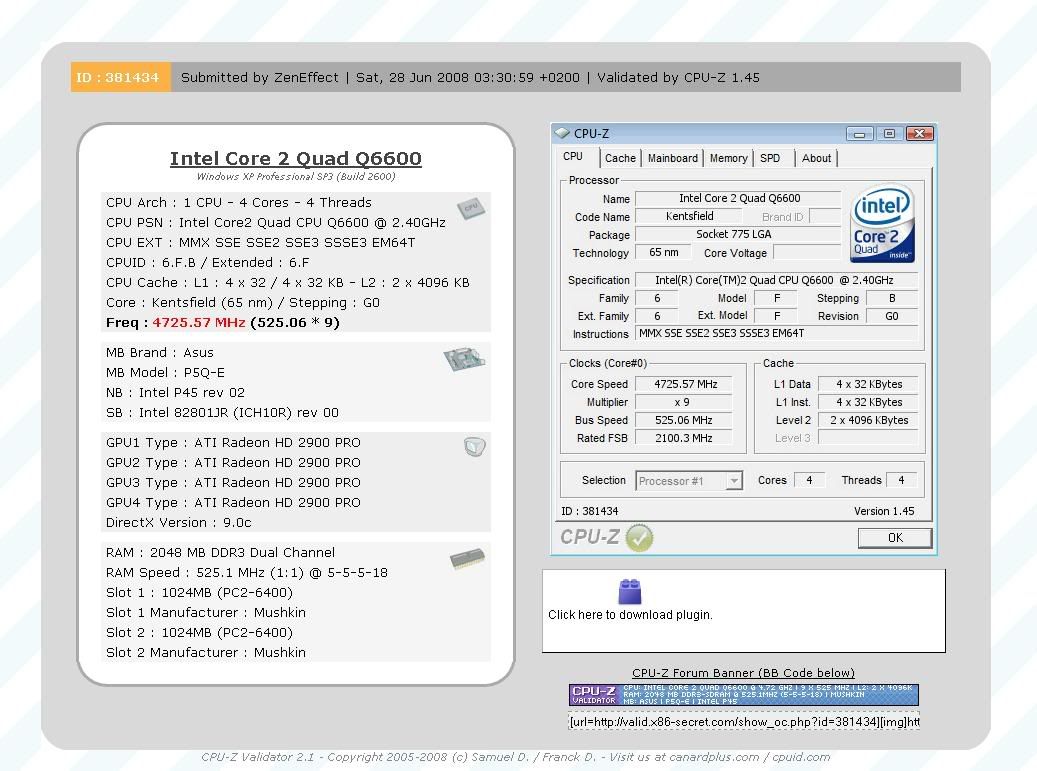Close the CPU-Z window
Image resolution: width=1037 pixels, height=771 pixels.
tap(919, 134)
